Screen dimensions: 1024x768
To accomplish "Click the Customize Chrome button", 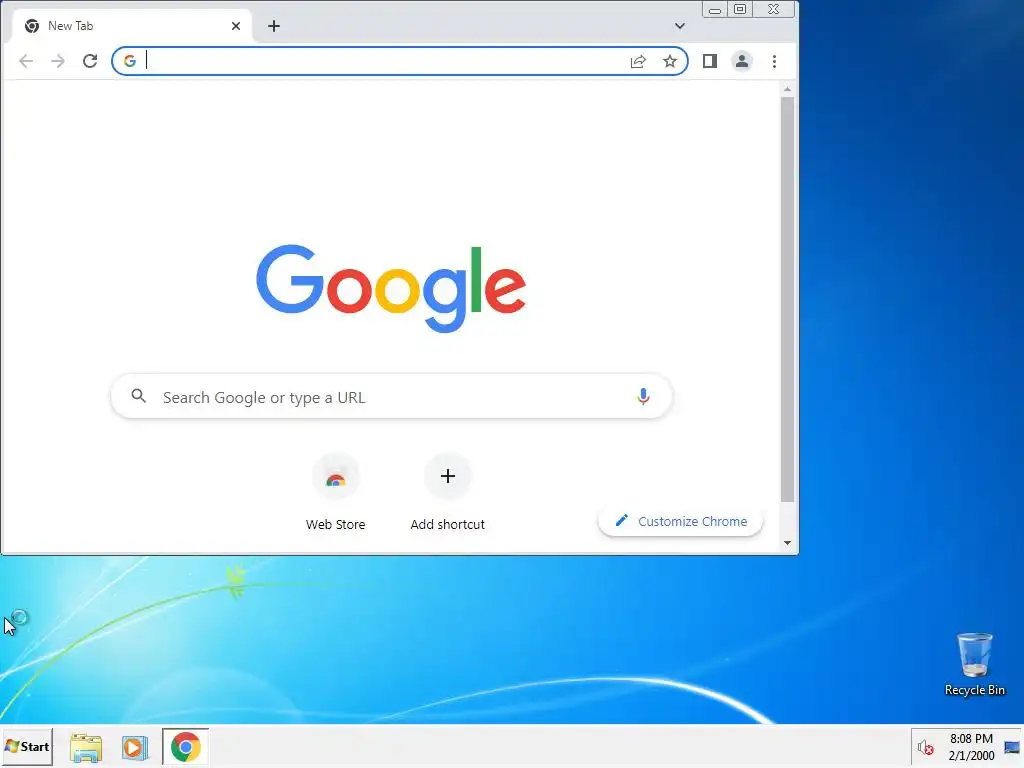I will pos(680,521).
